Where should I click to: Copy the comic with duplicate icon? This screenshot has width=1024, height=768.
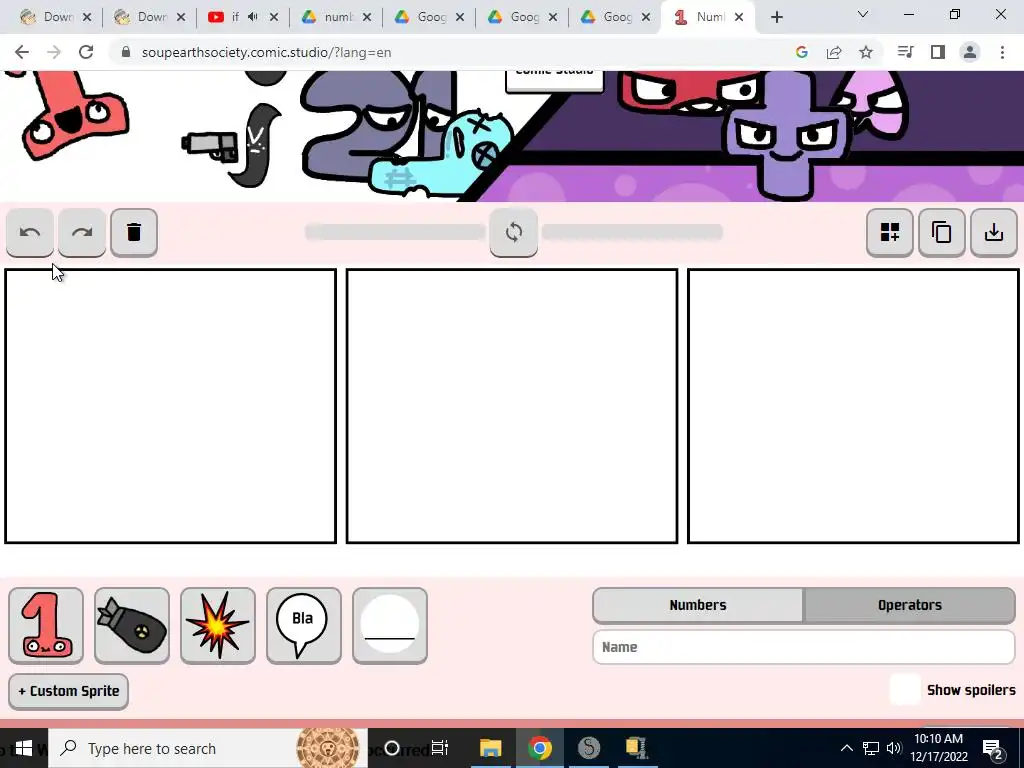coord(942,232)
